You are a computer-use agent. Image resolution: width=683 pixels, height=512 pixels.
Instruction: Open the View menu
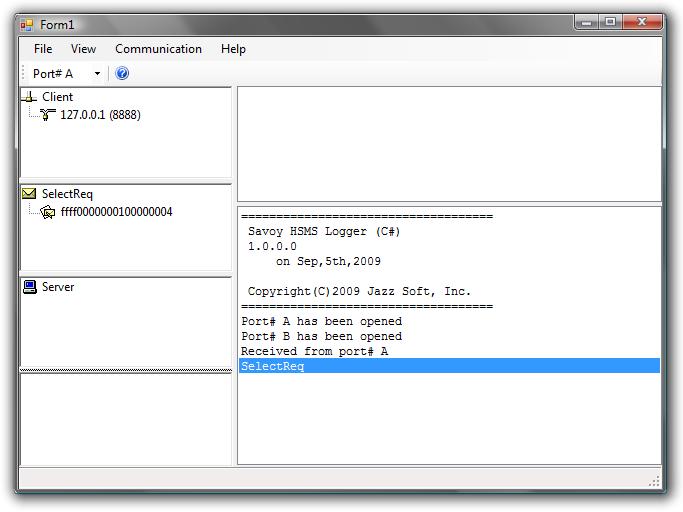click(x=84, y=49)
